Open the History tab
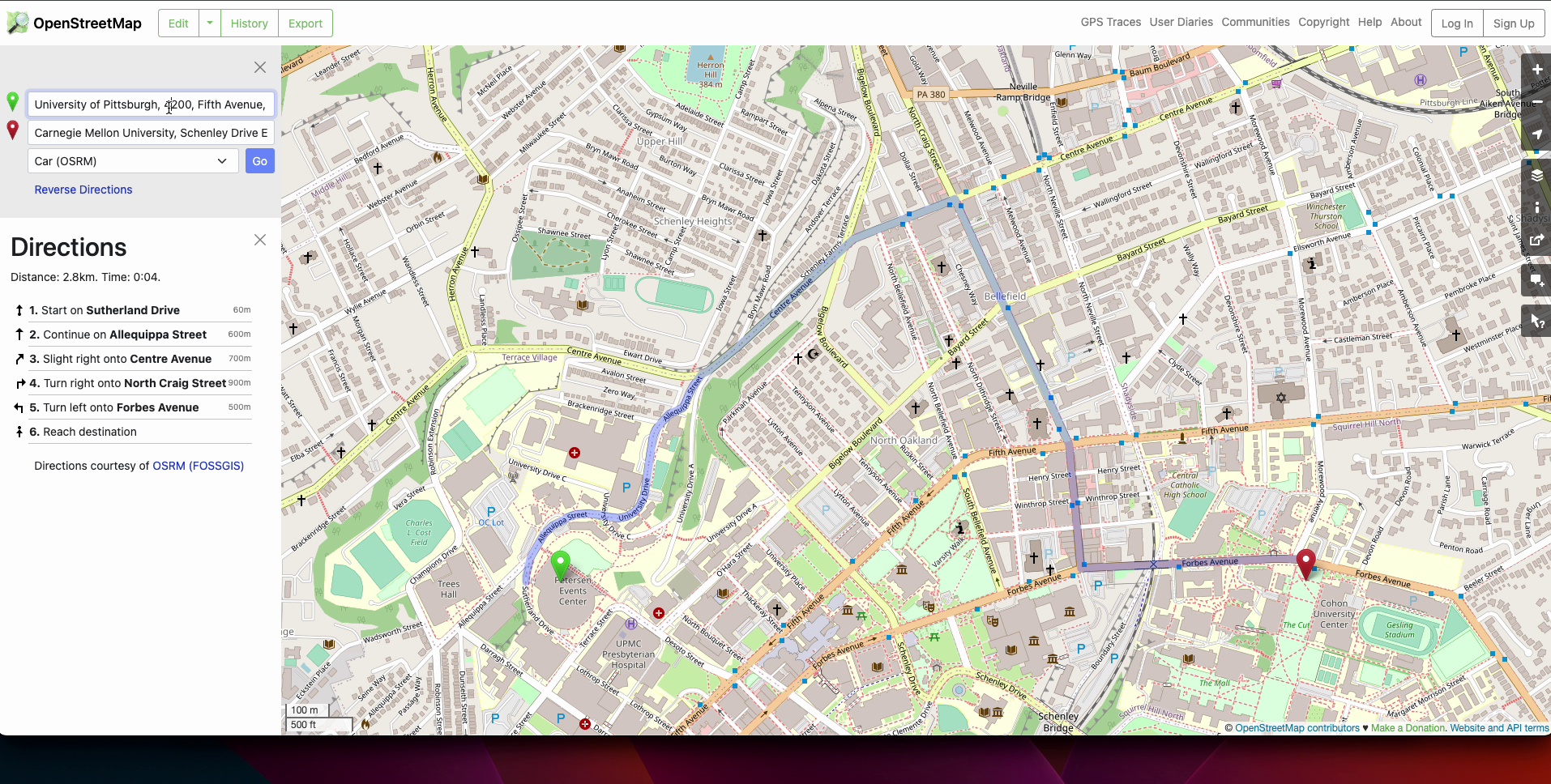The height and width of the screenshot is (784, 1551). point(249,23)
